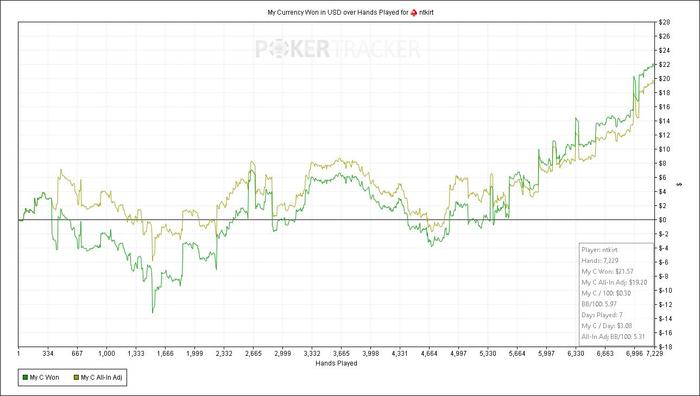Click the 'Player: ntkirt' line in the stats box

pos(599,250)
